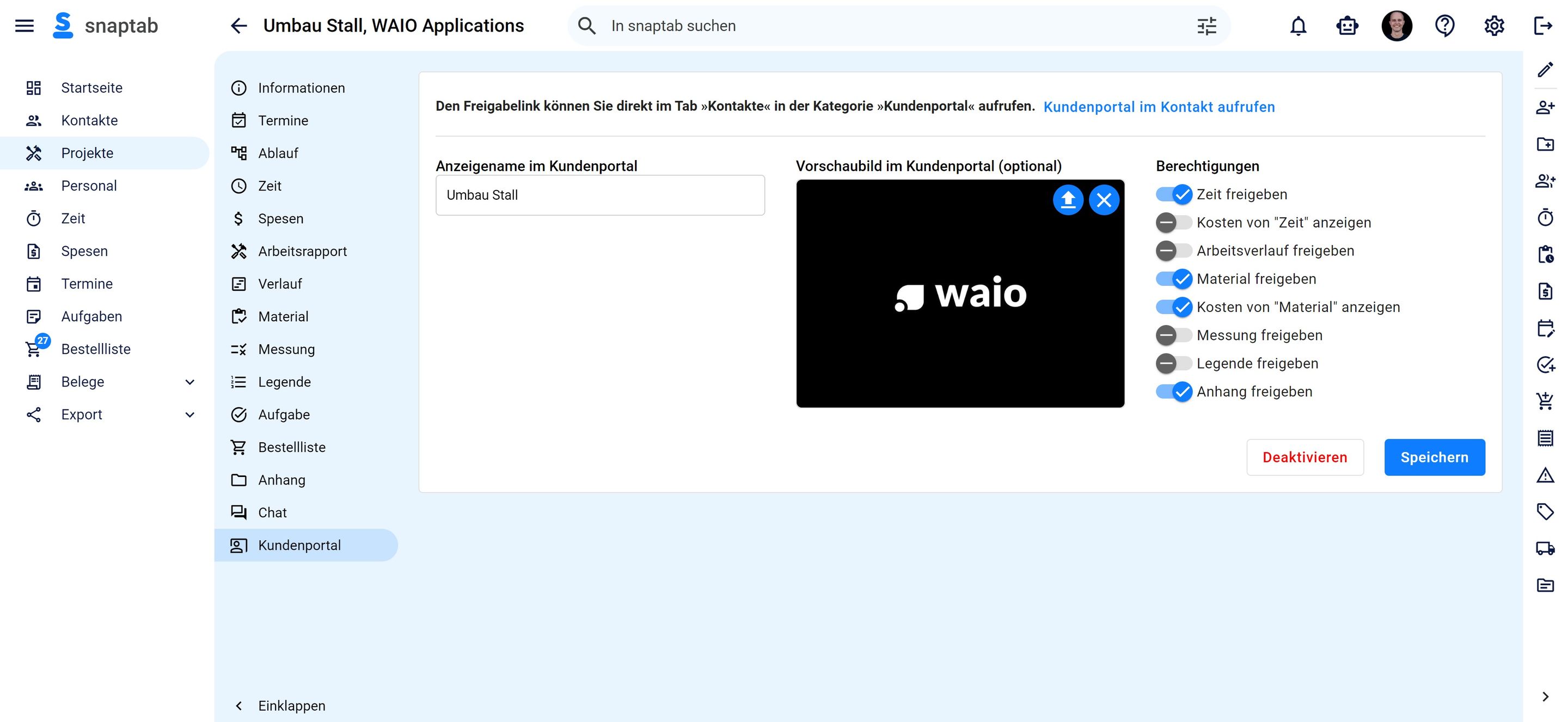Click the Deaktivieren deactivate button
The image size is (1568, 722).
(1305, 457)
